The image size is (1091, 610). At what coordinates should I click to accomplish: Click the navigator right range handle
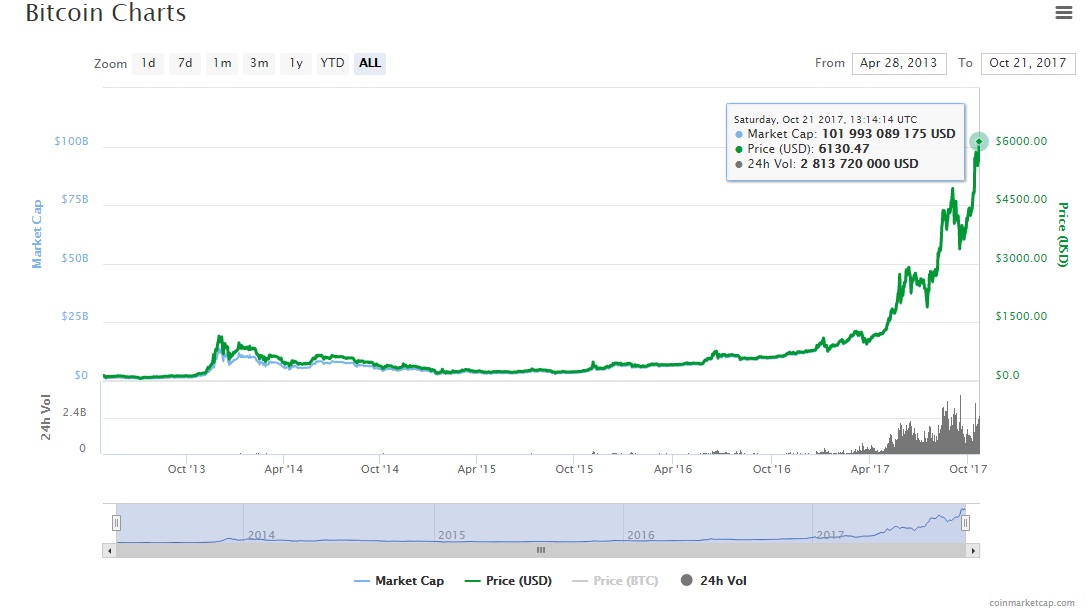[x=965, y=523]
